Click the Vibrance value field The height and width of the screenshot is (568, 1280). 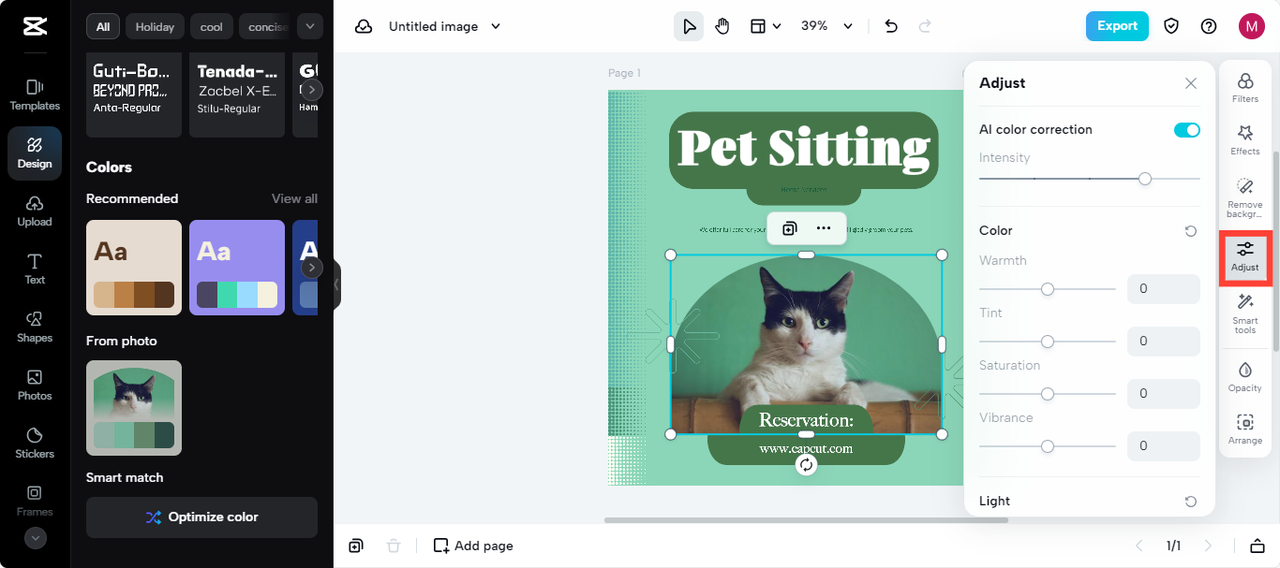(x=1163, y=446)
